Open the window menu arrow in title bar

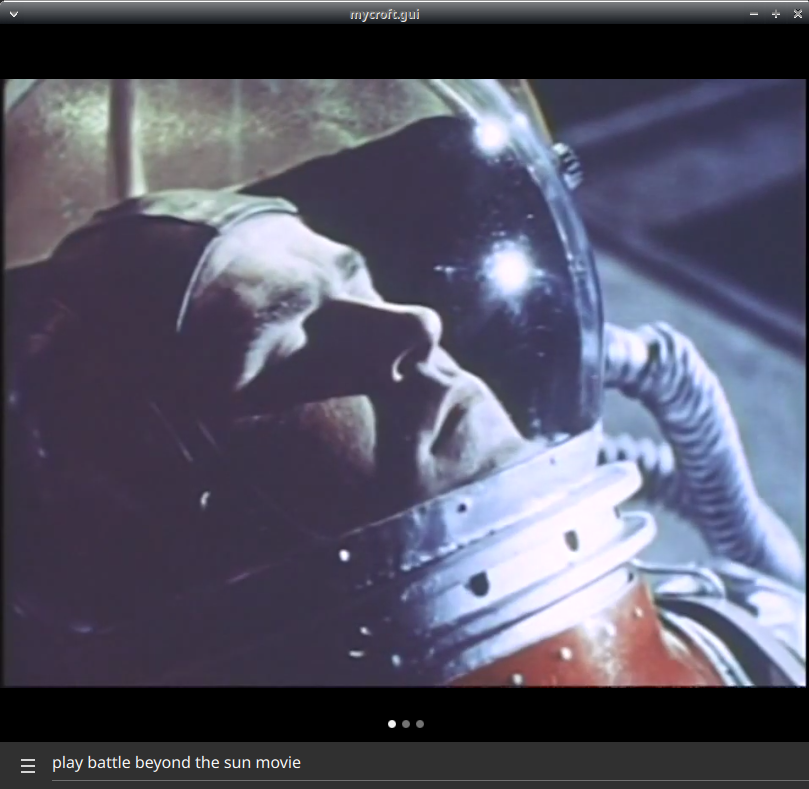(x=14, y=14)
